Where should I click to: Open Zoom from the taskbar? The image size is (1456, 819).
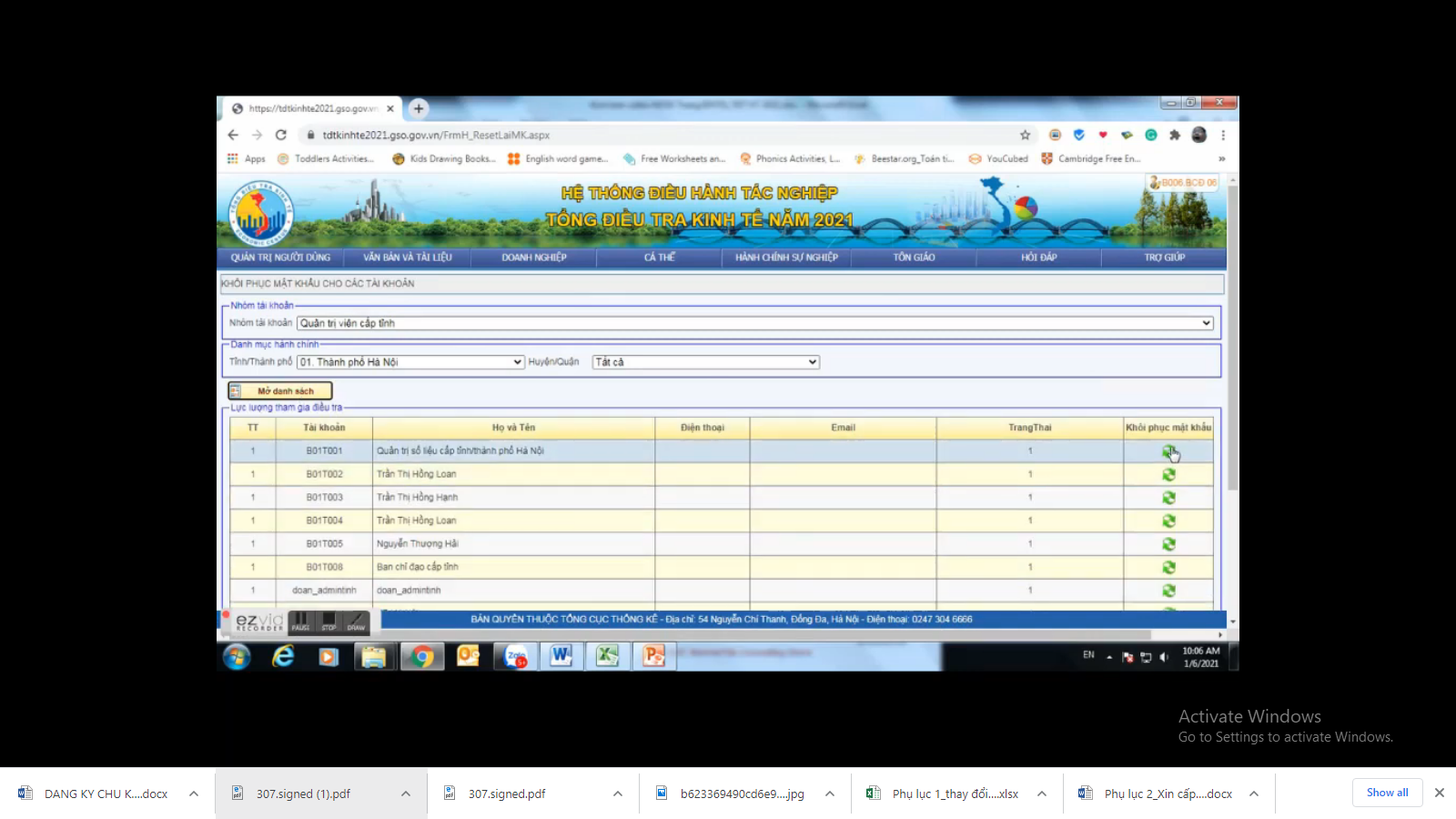coord(515,656)
